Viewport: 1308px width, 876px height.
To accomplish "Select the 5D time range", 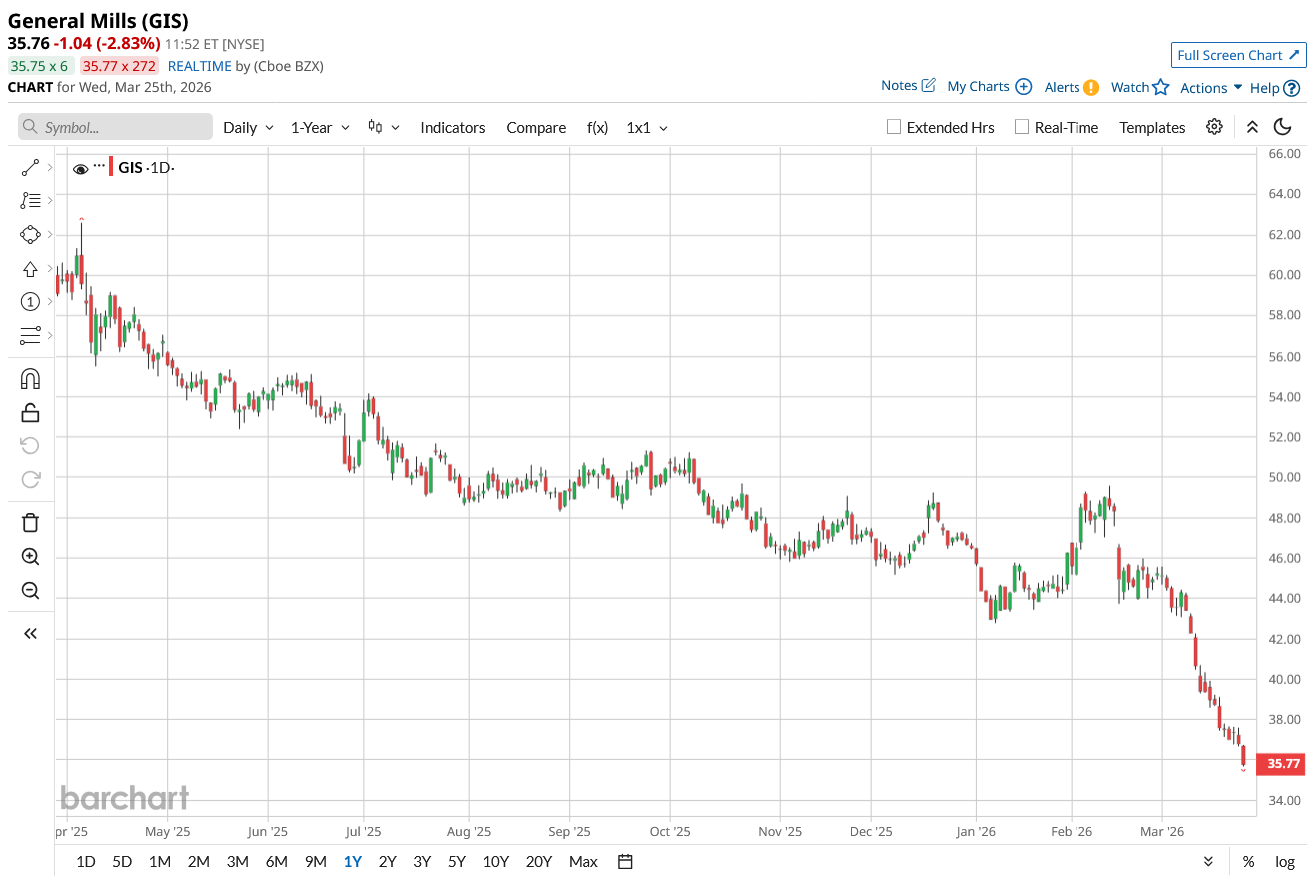I will 122,861.
